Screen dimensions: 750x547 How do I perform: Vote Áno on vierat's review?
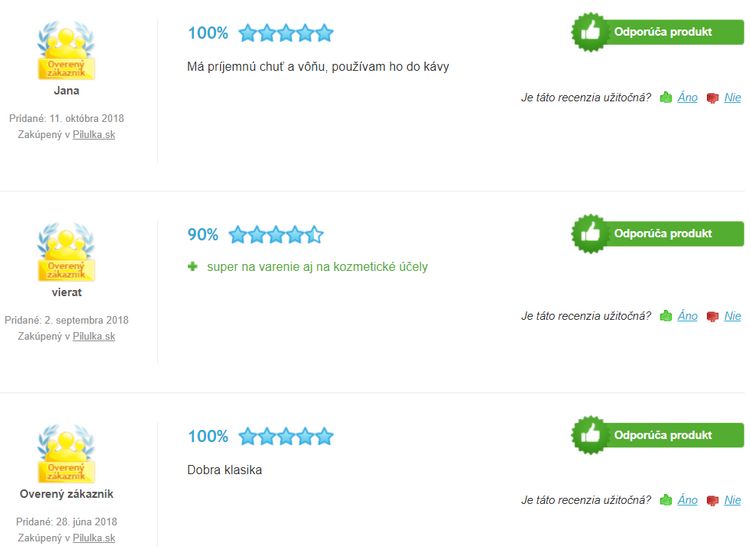coord(687,316)
